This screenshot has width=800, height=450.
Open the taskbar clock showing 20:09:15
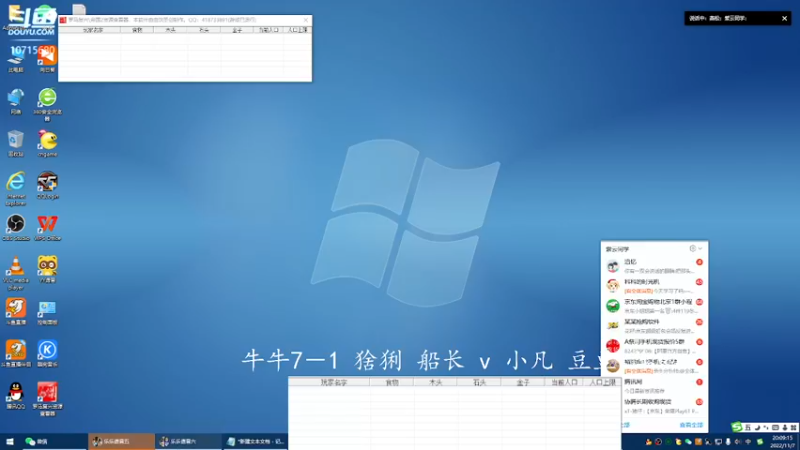pyautogui.click(x=783, y=442)
